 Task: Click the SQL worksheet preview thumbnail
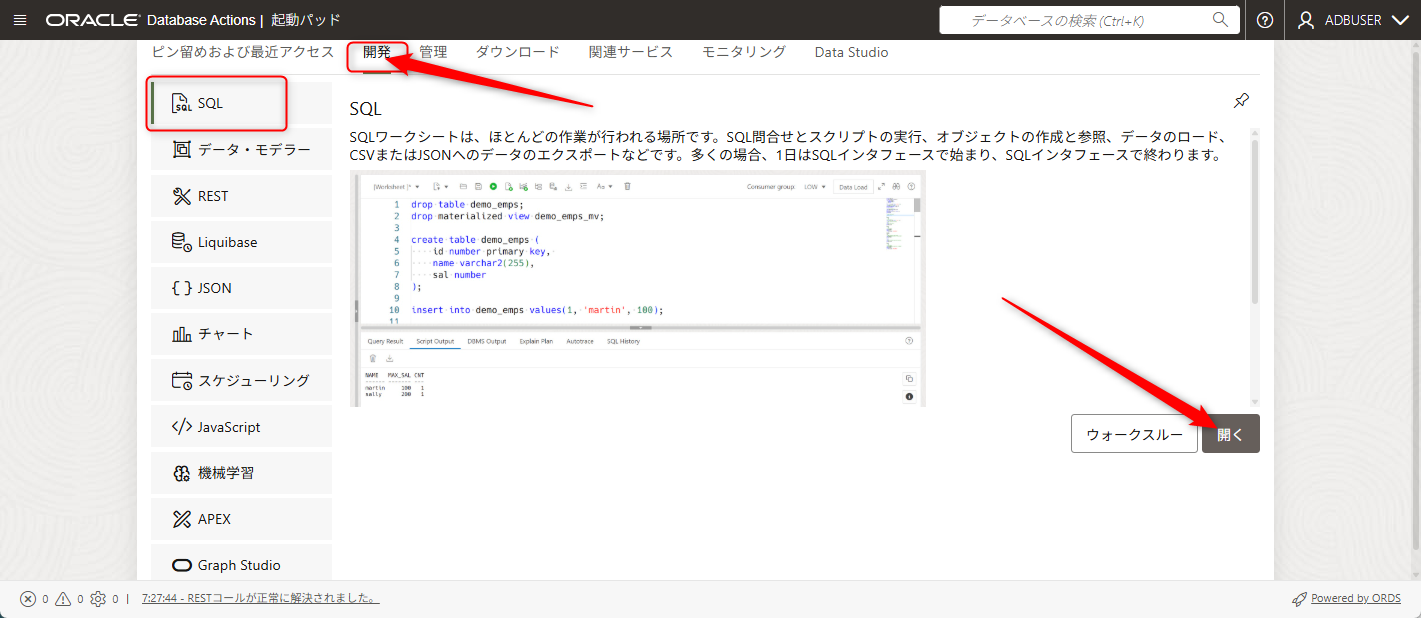click(x=638, y=289)
